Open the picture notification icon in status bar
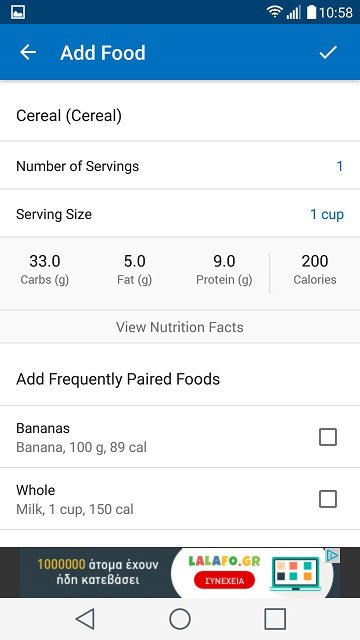 pos(18,12)
